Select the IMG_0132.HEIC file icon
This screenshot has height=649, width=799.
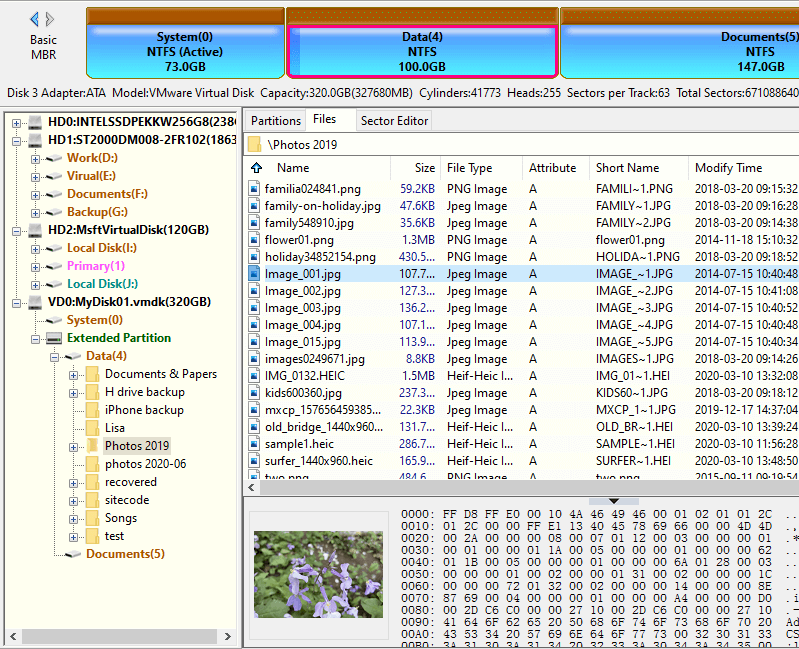pyautogui.click(x=255, y=376)
